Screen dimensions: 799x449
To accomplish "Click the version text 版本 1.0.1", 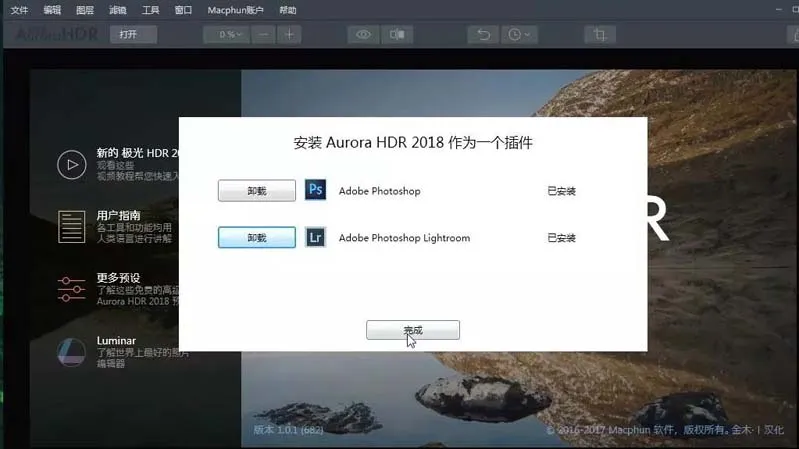I will (288, 430).
